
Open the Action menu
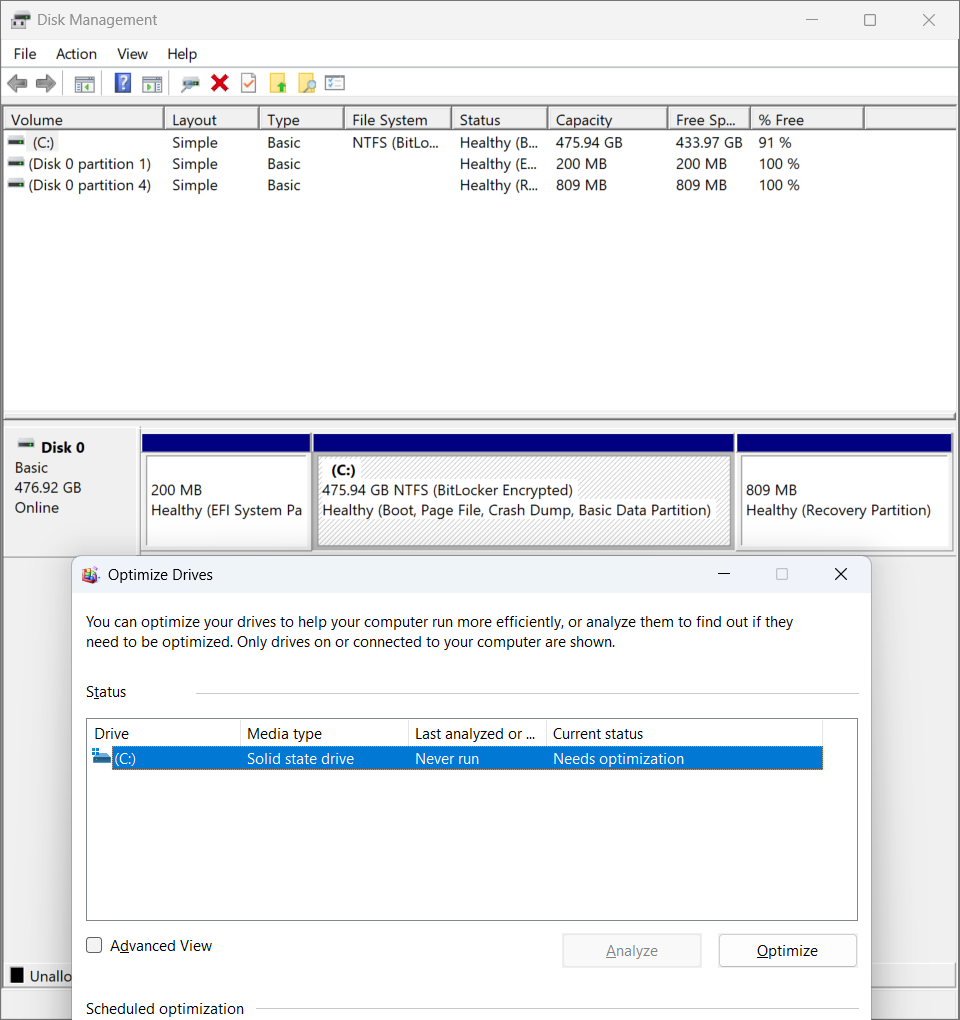tap(76, 54)
